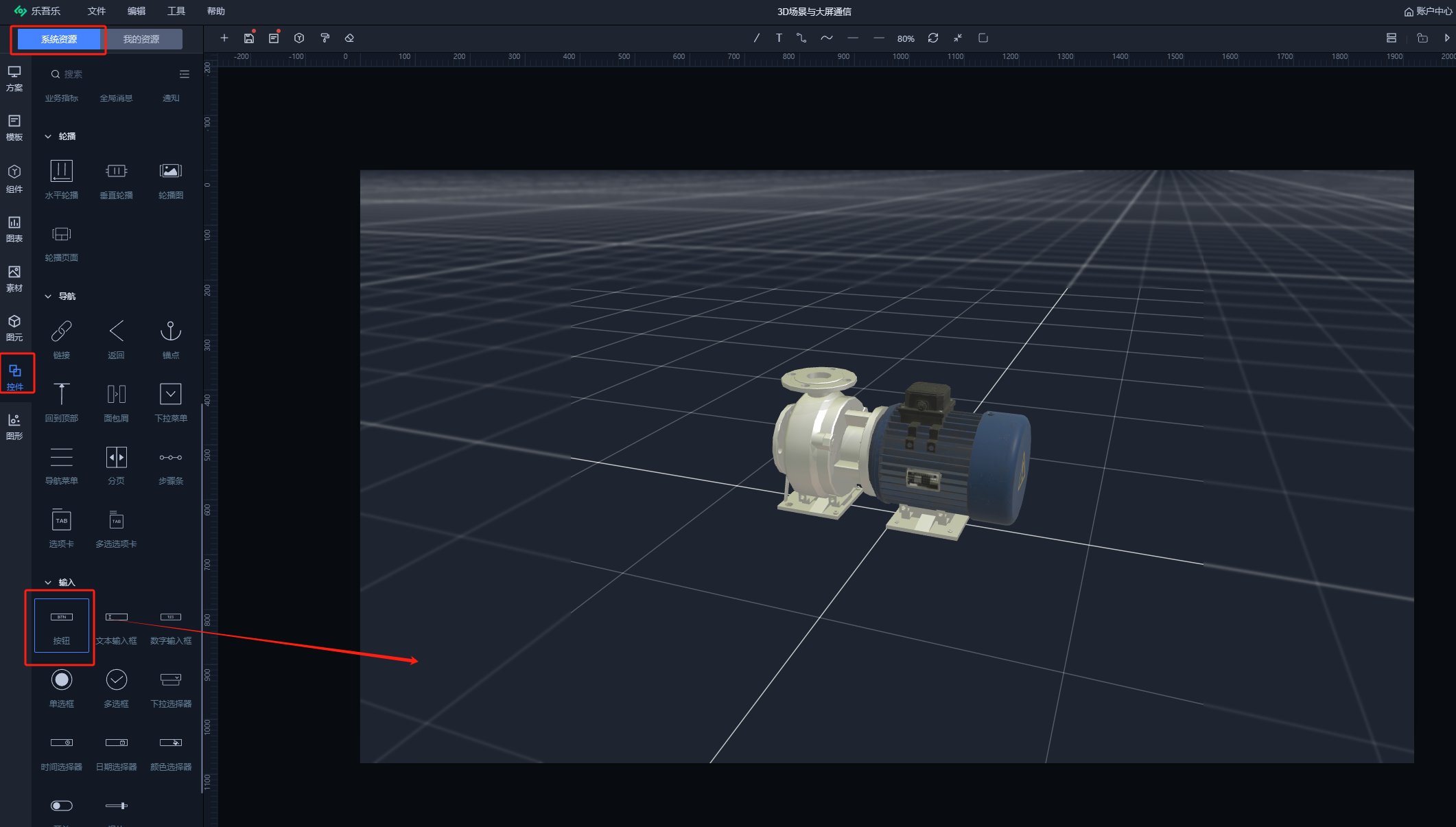Open the 编辑 menu

[137, 11]
